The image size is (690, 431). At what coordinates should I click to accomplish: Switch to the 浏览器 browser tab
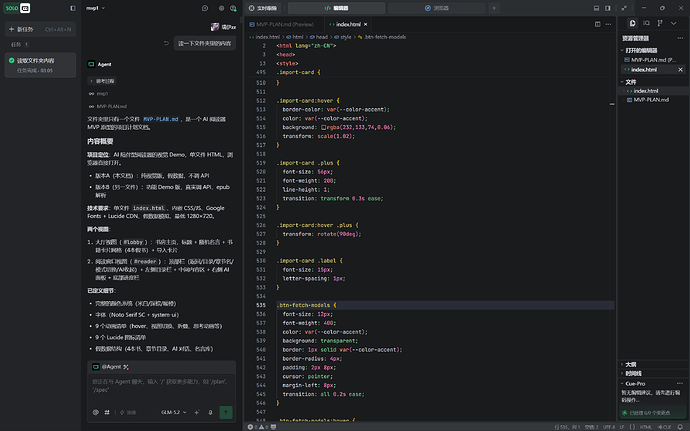(437, 8)
